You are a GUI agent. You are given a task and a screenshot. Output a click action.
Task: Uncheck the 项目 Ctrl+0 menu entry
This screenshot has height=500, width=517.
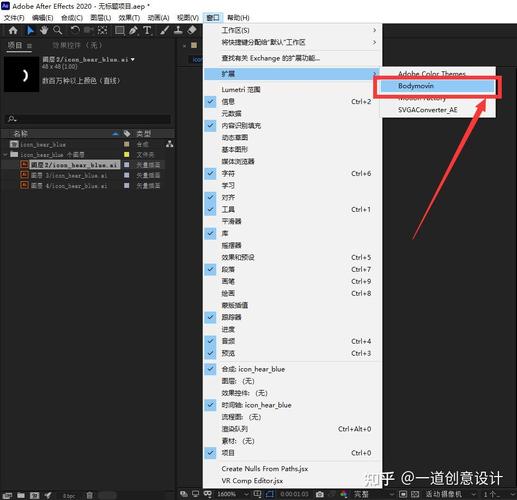pos(293,453)
